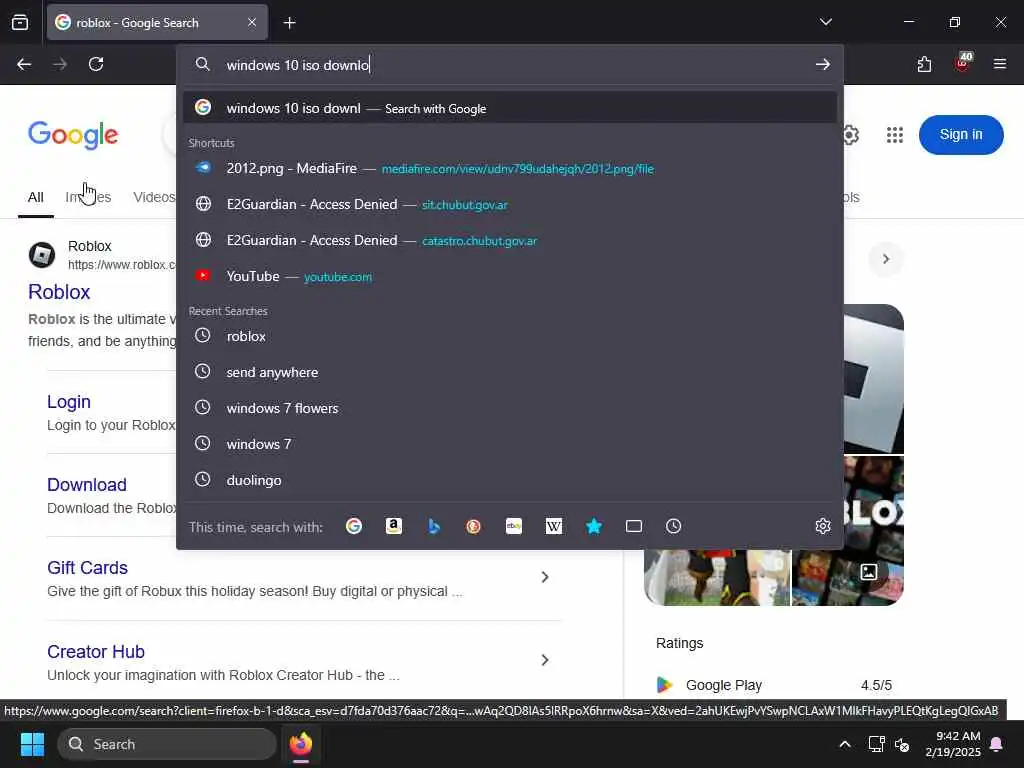Search this time with Google engine icon
Image resolution: width=1024 pixels, height=768 pixels.
(x=354, y=526)
